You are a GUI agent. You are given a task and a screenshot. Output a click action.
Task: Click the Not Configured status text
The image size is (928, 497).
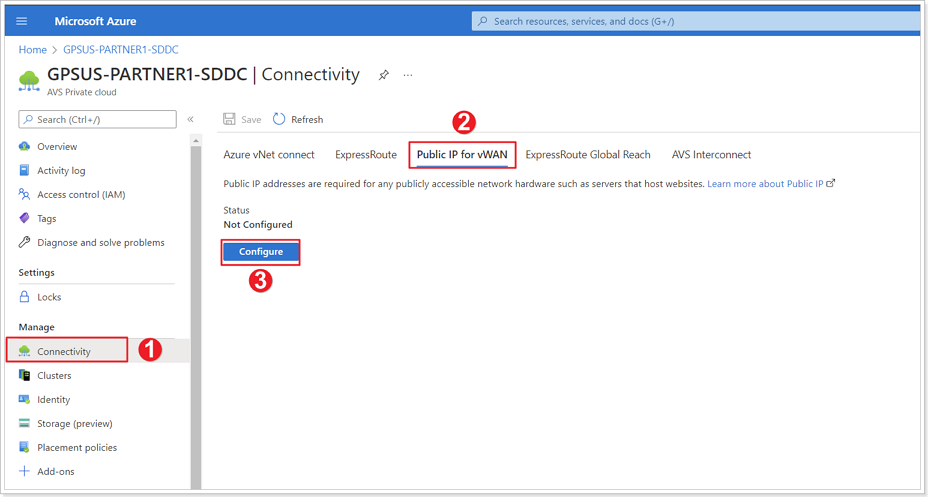point(258,225)
